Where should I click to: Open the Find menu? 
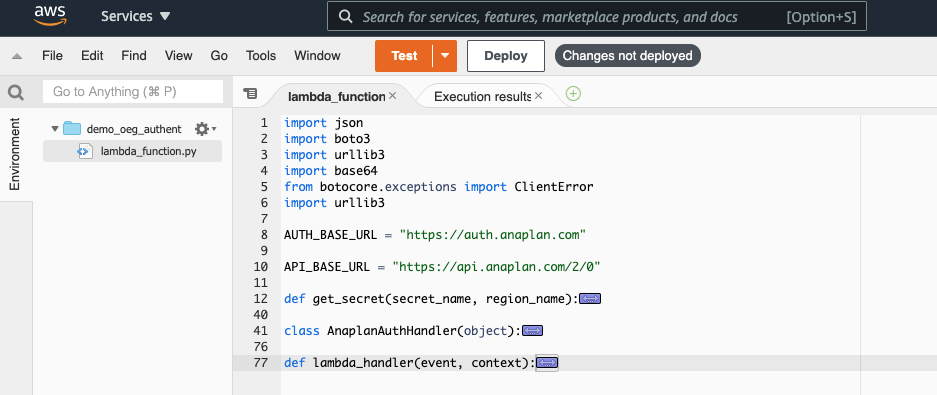pos(133,56)
